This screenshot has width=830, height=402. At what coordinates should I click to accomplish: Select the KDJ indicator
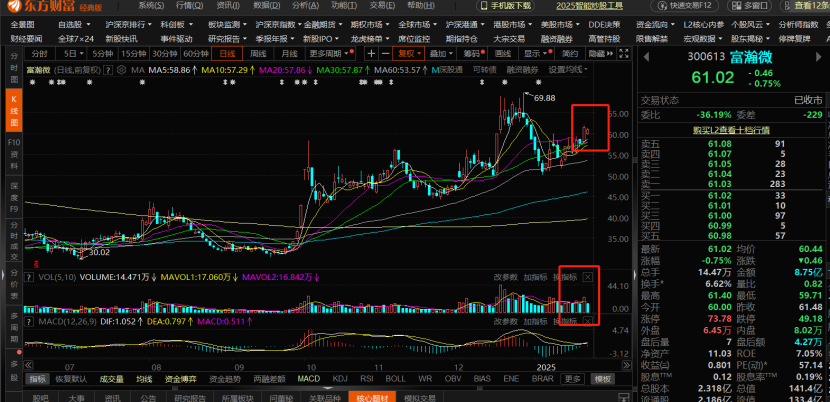[x=340, y=379]
